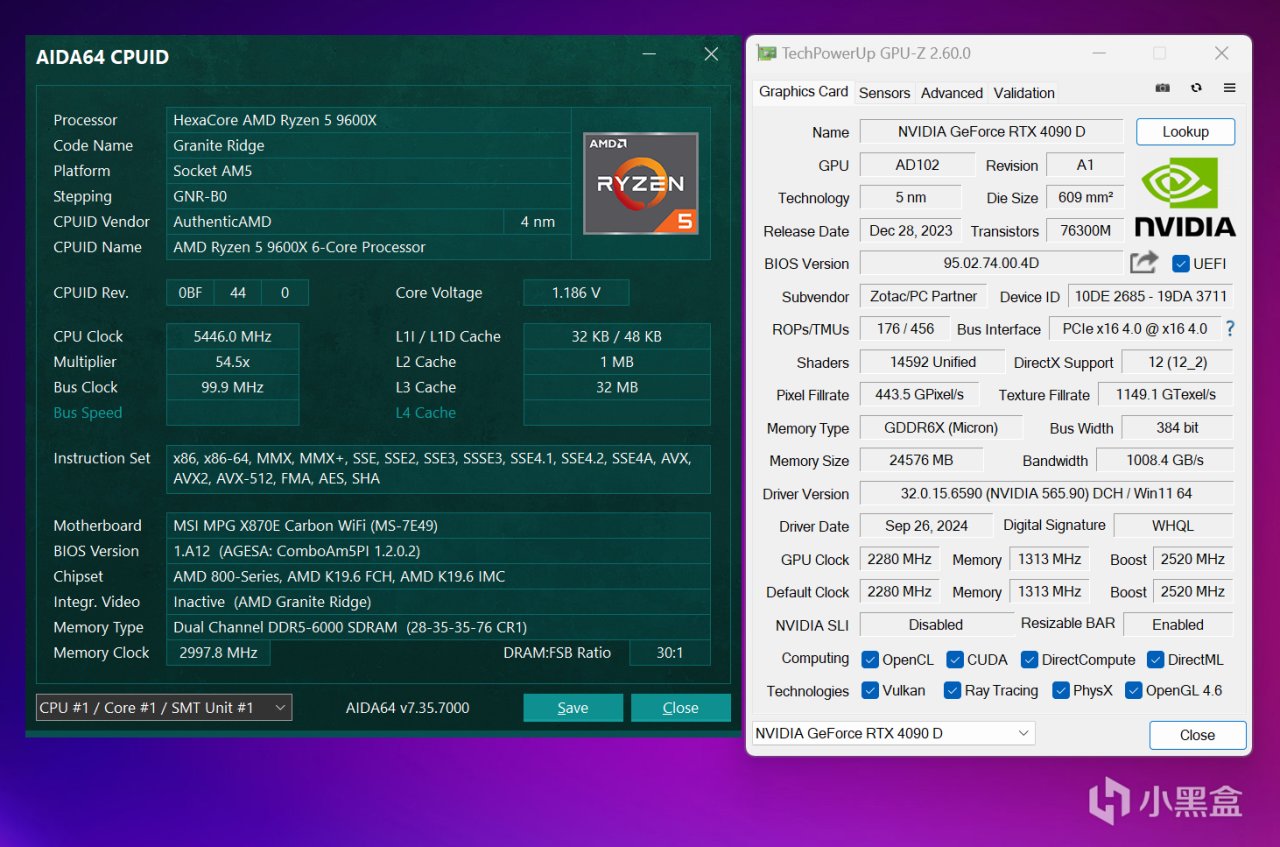The height and width of the screenshot is (847, 1280).
Task: Switch to the Validation tab
Action: [1024, 93]
